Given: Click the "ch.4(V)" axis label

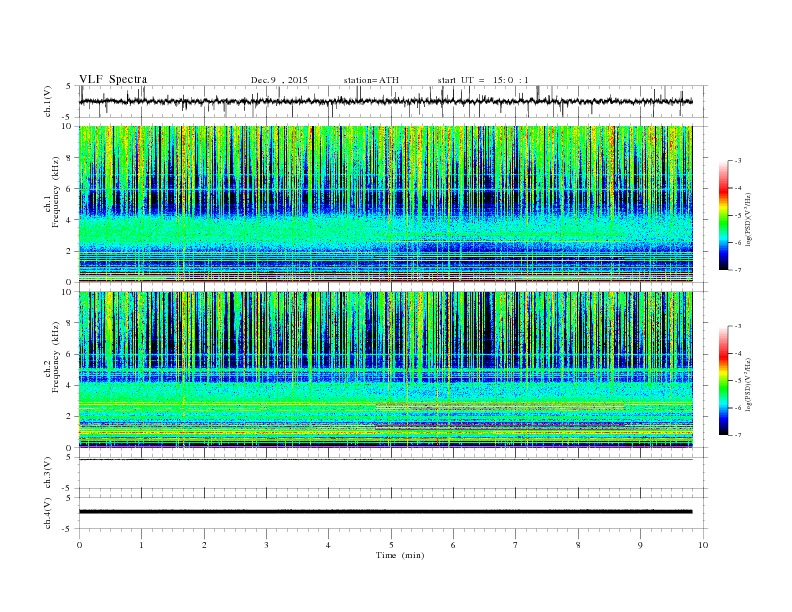Looking at the screenshot, I should coord(48,513).
